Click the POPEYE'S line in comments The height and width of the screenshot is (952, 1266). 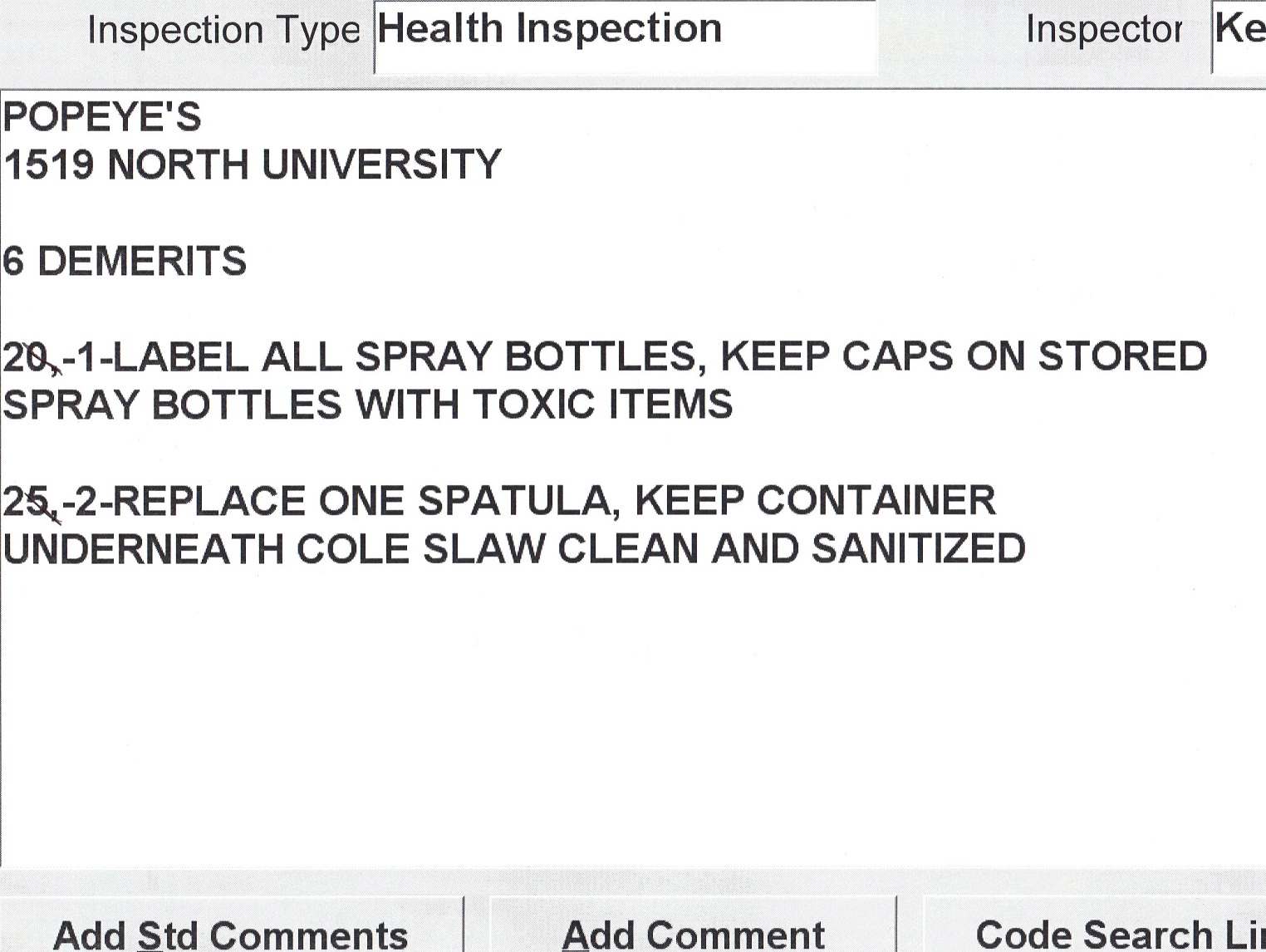(102, 117)
